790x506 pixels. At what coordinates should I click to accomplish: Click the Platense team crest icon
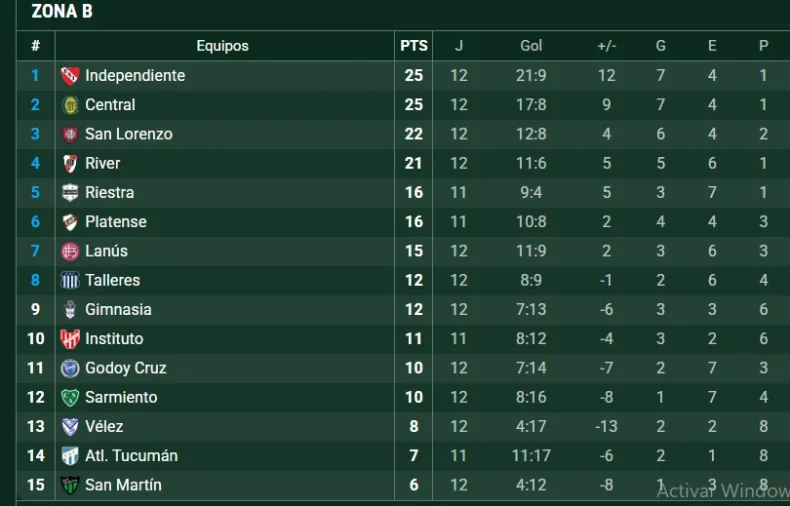70,222
